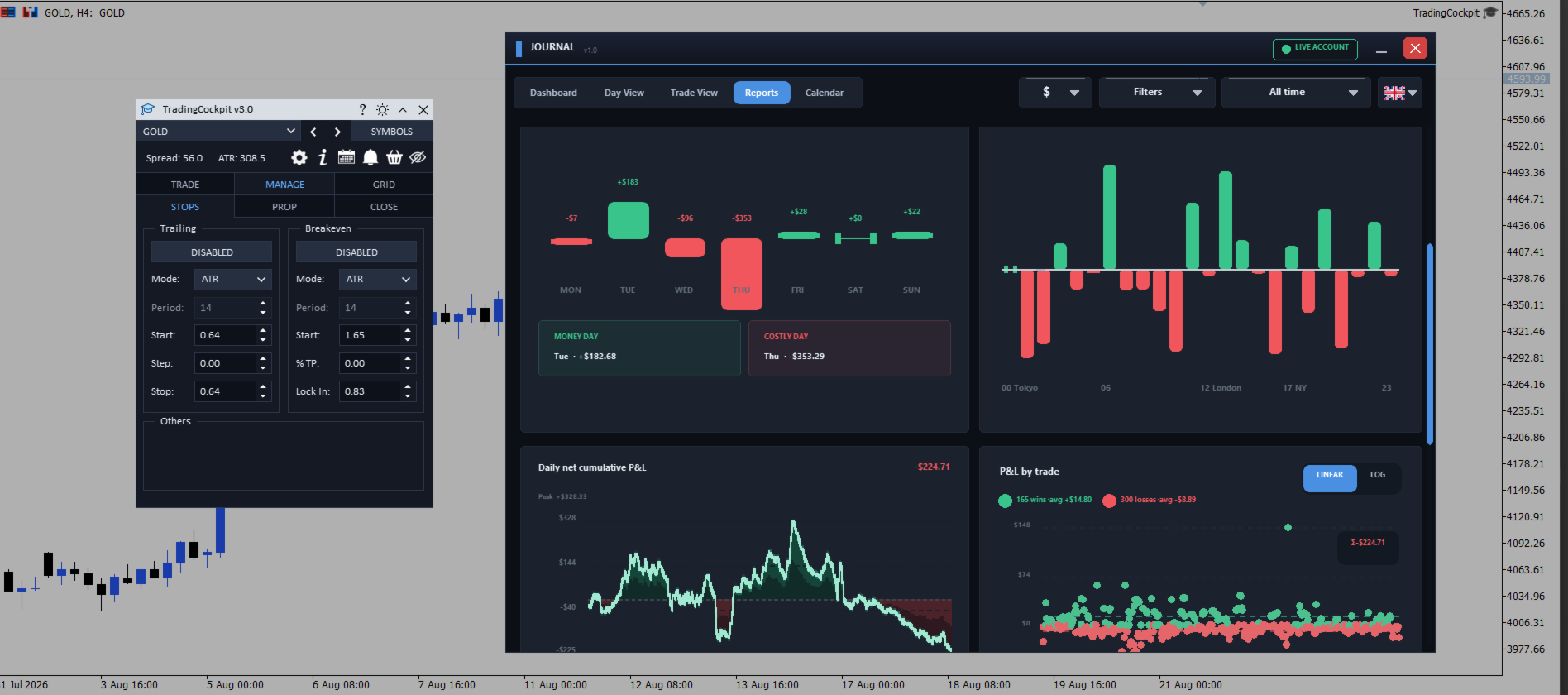Switch P&L by trade to LOG scale
The height and width of the screenshot is (695, 1568).
(x=1378, y=475)
